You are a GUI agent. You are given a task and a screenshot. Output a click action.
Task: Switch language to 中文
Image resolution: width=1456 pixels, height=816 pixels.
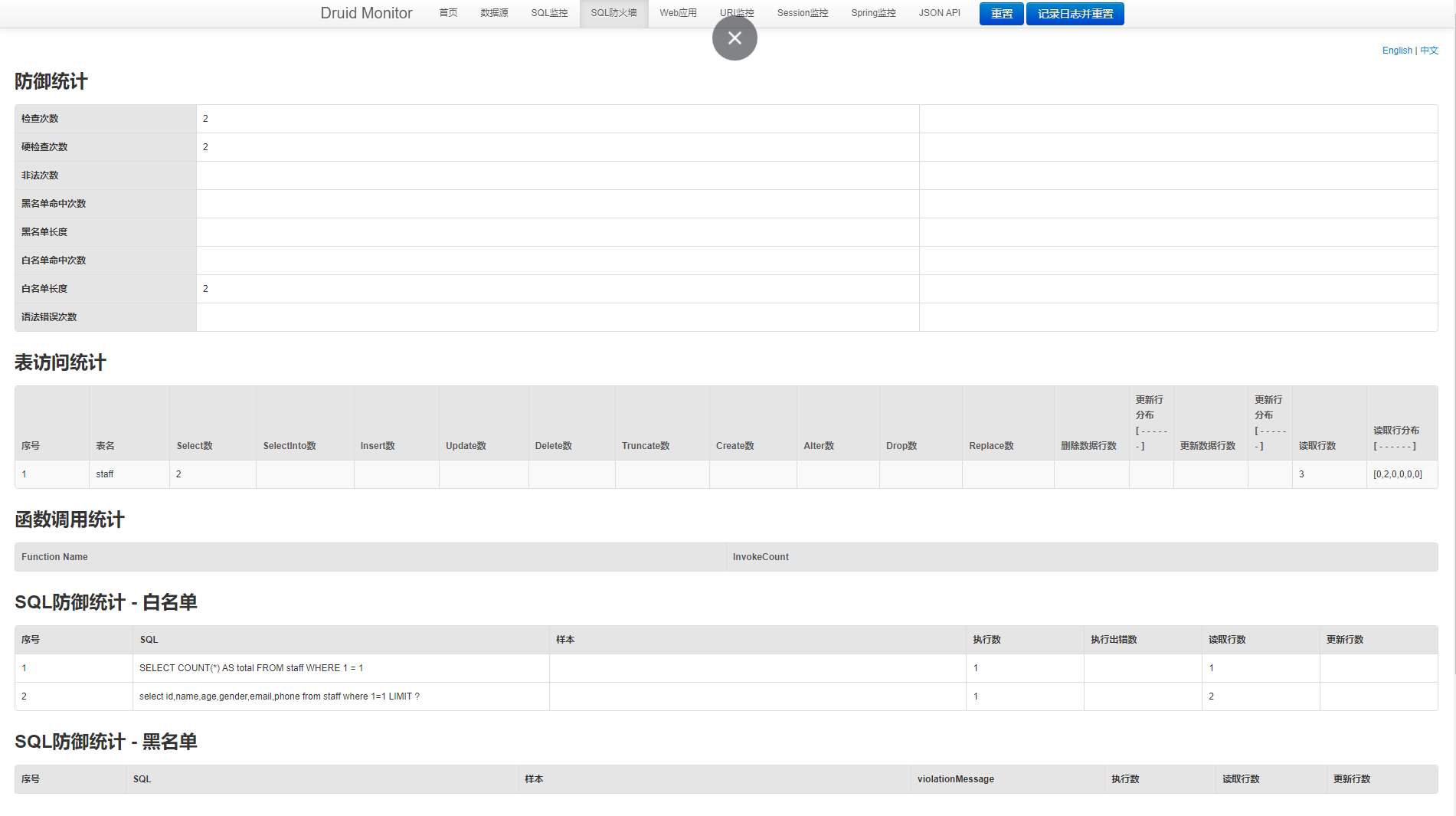(x=1429, y=51)
